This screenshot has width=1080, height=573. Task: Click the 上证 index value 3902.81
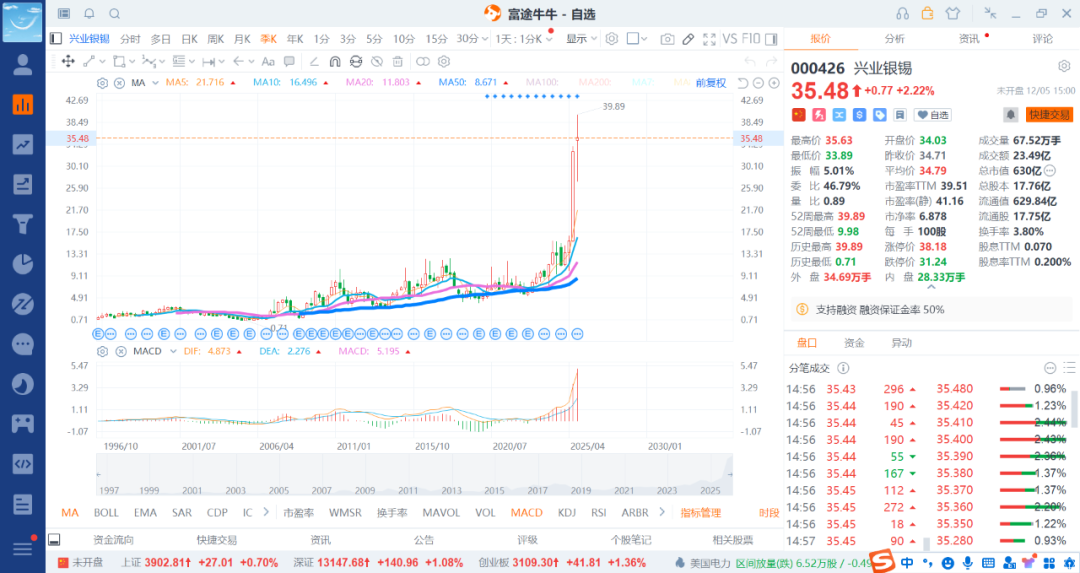coord(166,563)
